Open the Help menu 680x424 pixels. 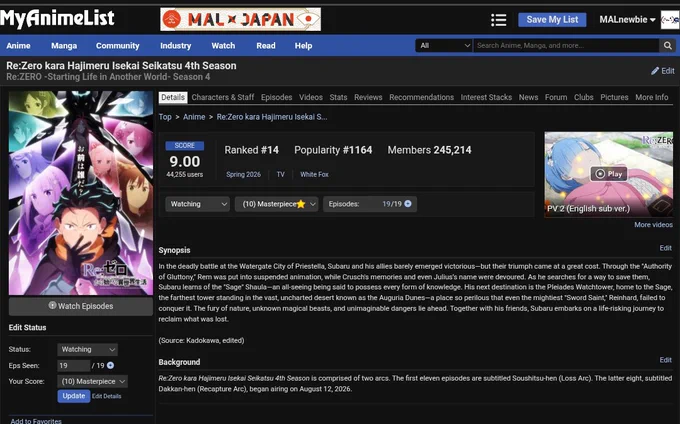pos(303,46)
